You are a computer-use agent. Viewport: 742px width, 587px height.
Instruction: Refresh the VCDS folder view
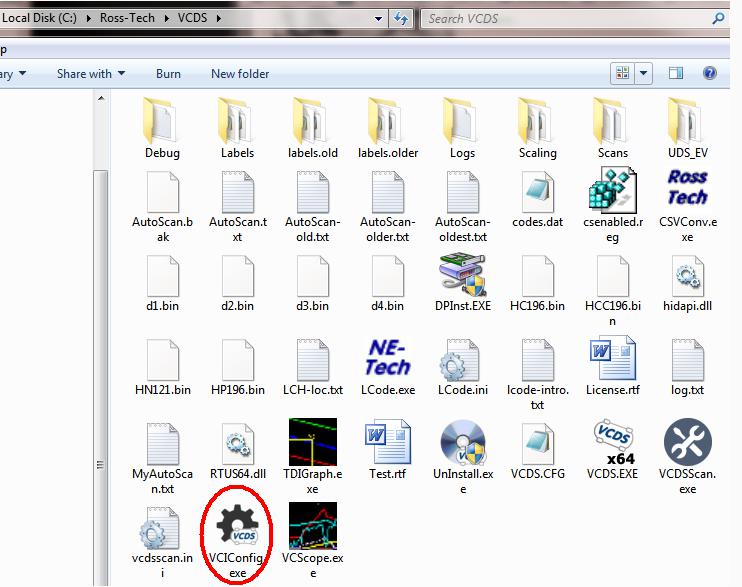point(401,18)
